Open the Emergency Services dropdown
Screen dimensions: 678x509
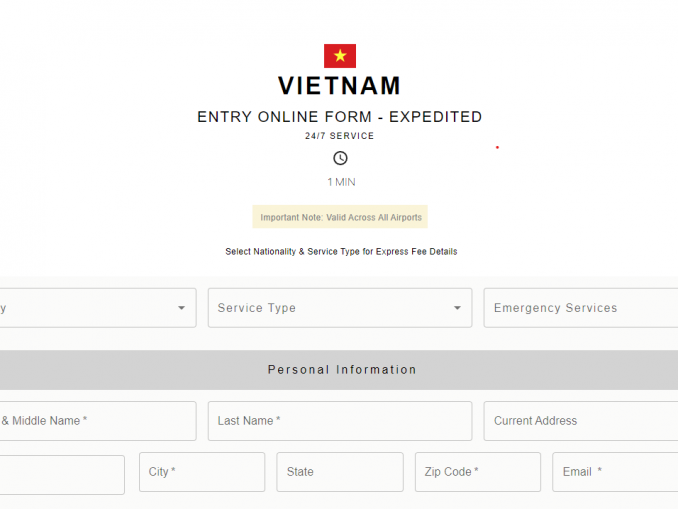[580, 308]
